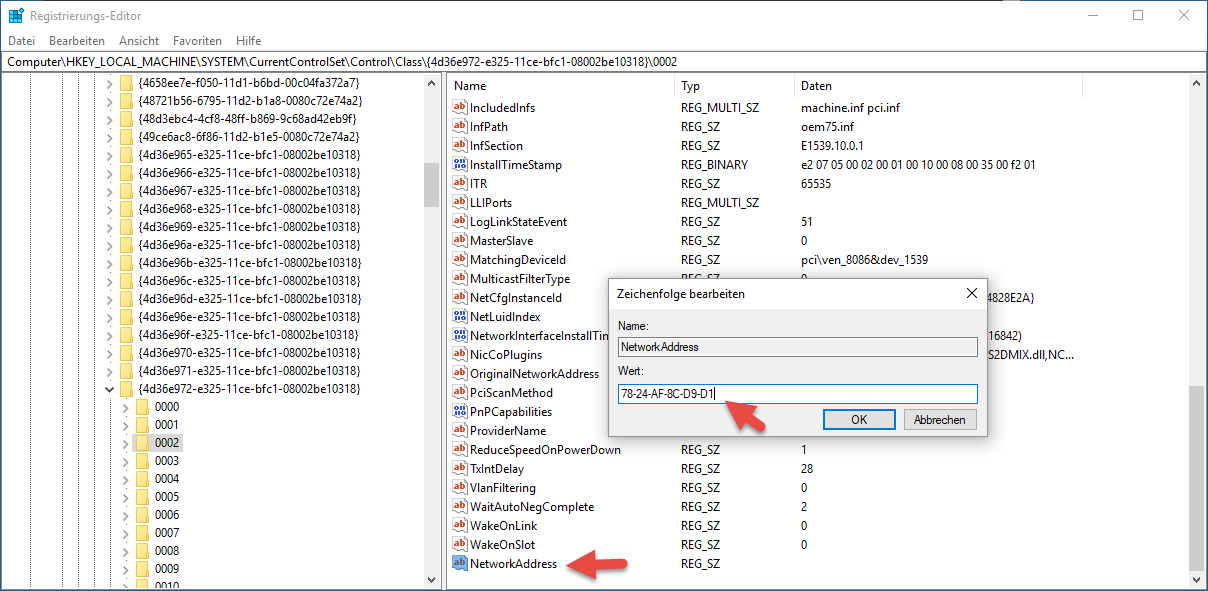
Task: Open the Favoriten menu
Action: click(x=197, y=41)
